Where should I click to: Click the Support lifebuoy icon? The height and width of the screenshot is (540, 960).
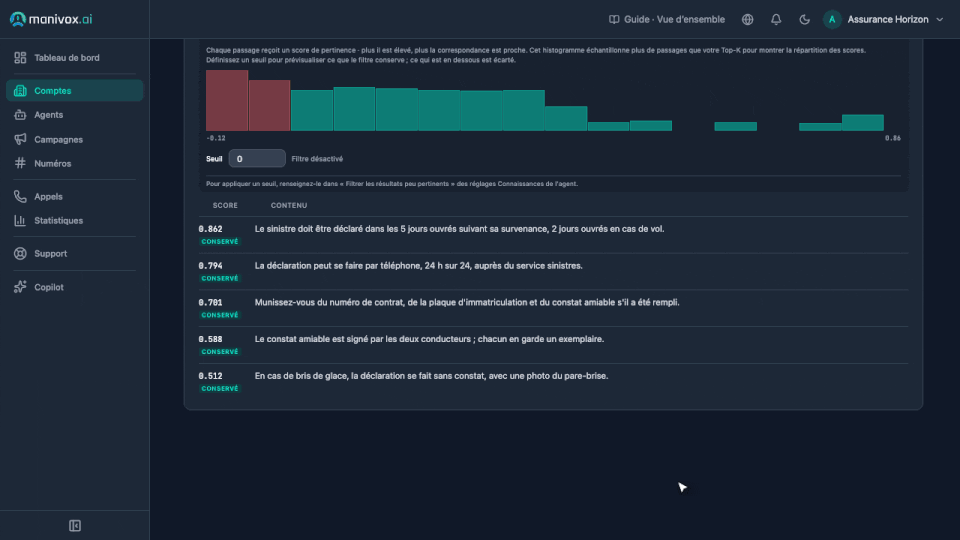click(x=20, y=253)
